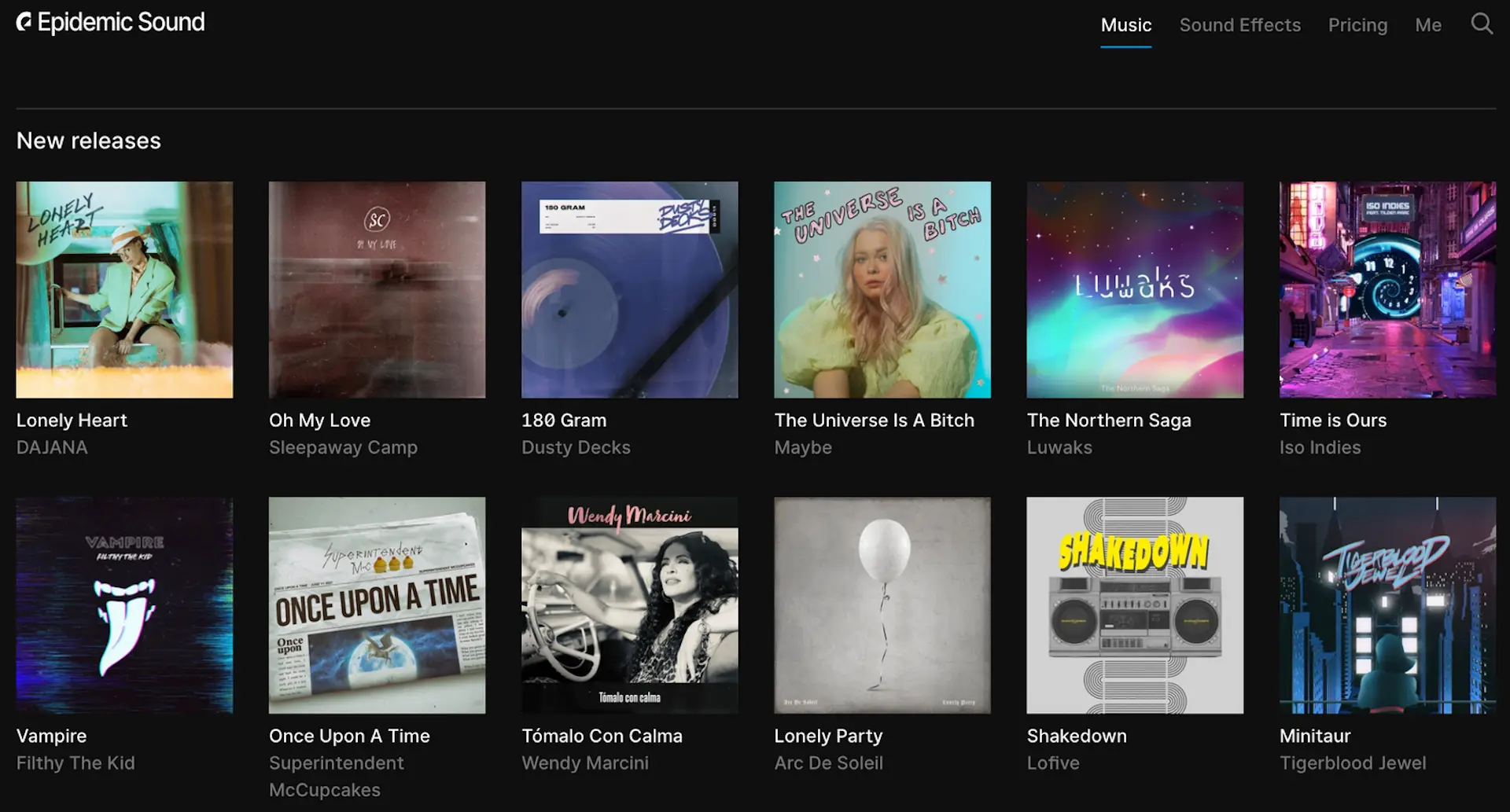This screenshot has height=812, width=1510.
Task: Open the Me menu item
Action: [x=1428, y=25]
